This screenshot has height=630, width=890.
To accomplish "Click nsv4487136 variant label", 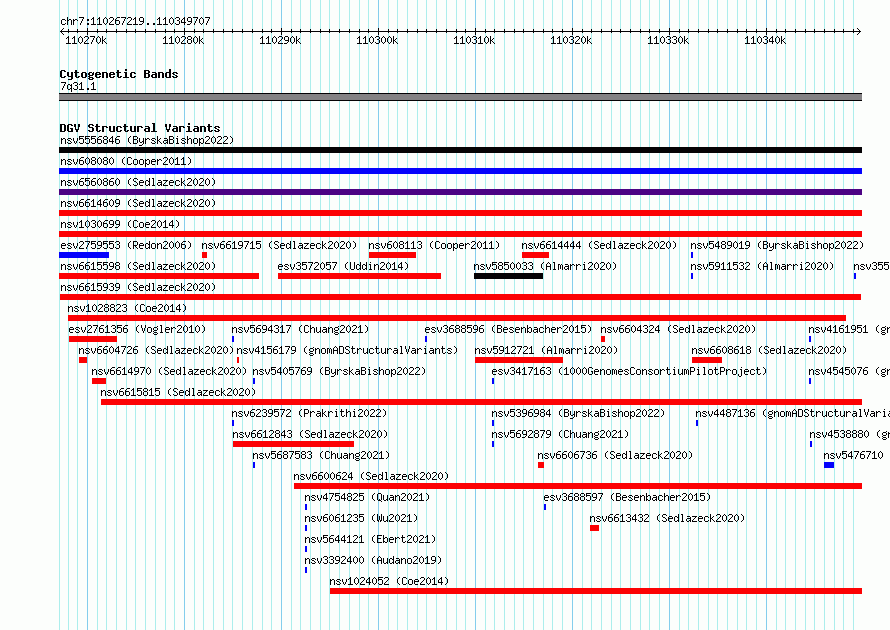I will [x=792, y=413].
